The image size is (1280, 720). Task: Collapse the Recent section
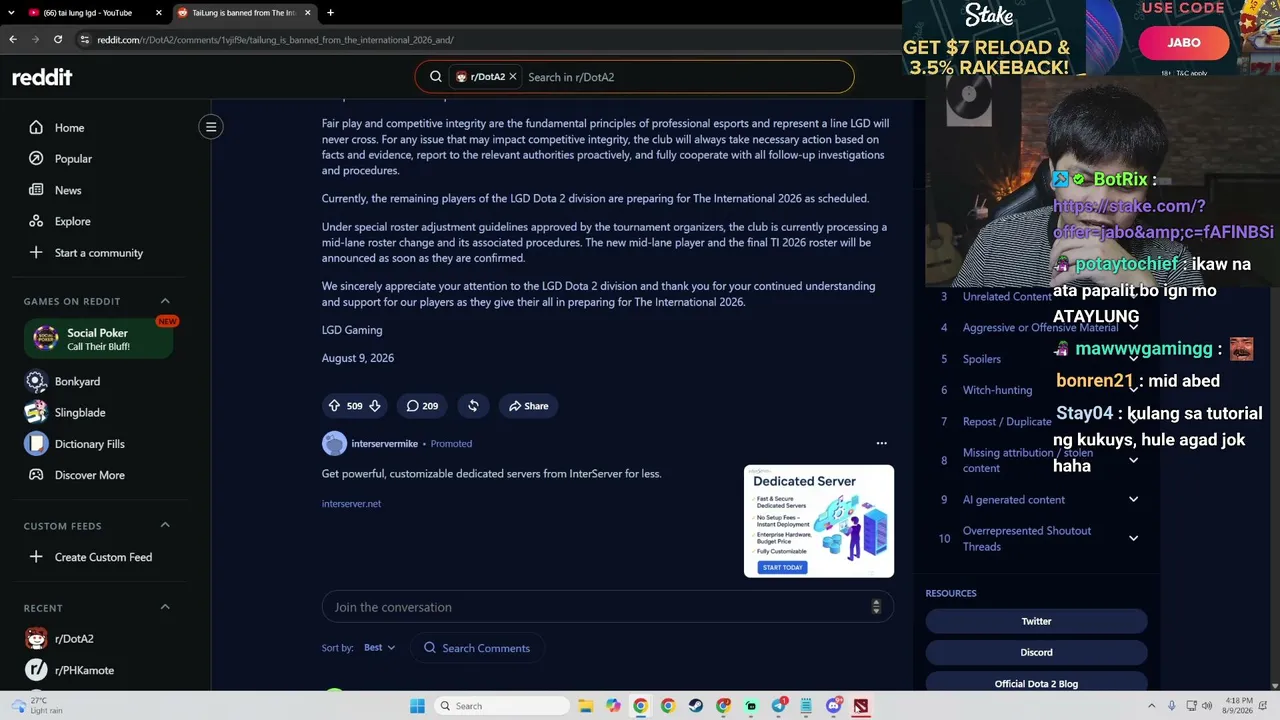[x=165, y=608]
